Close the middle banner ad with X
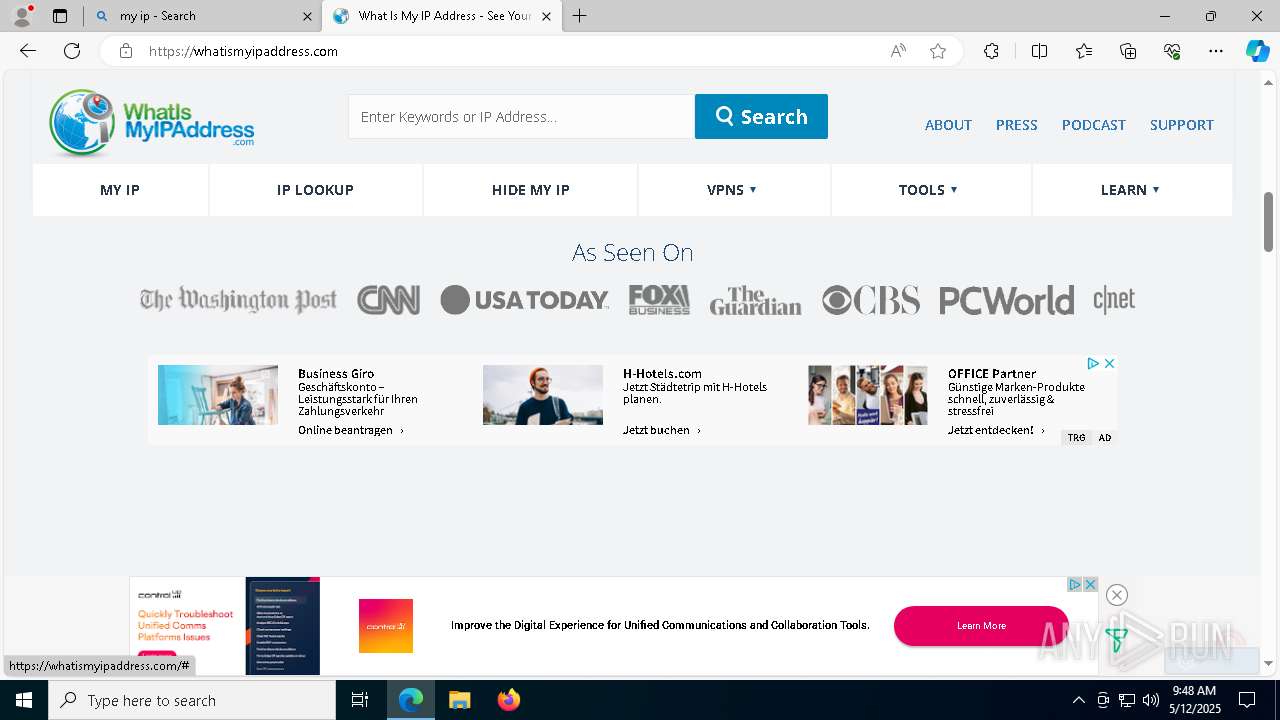This screenshot has width=1280, height=720. (x=1109, y=364)
